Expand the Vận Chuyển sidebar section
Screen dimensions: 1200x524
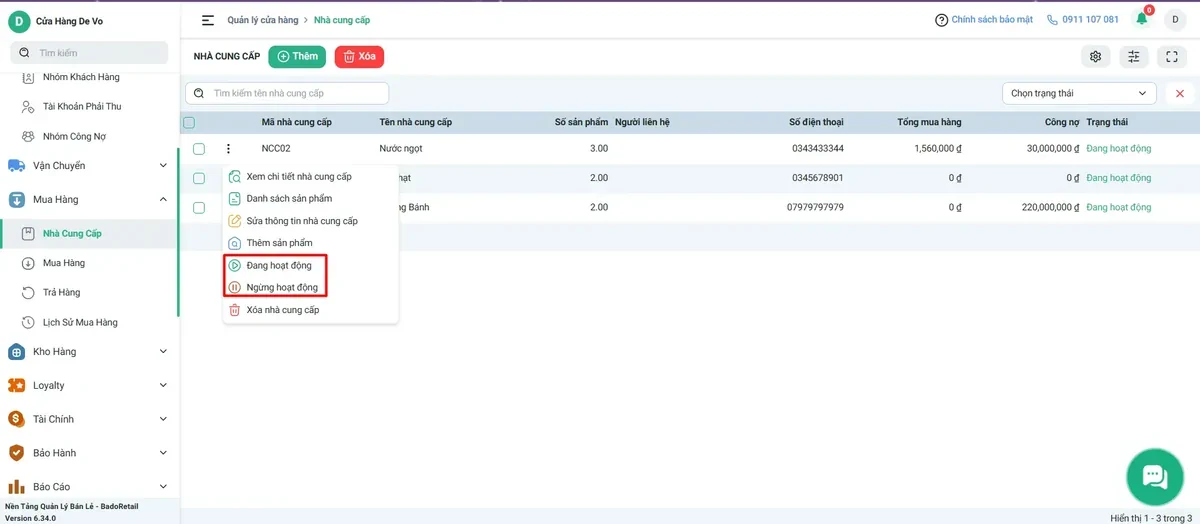point(163,166)
